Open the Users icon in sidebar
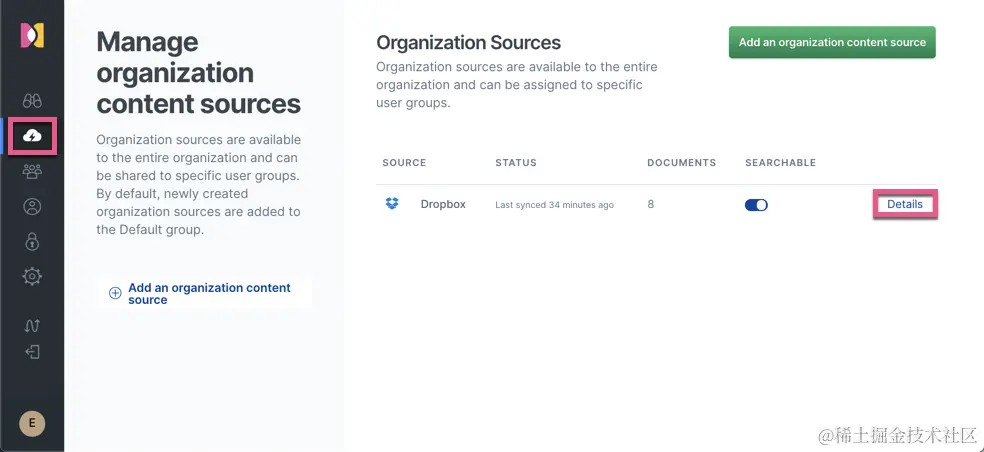This screenshot has width=984, height=452. tap(32, 207)
